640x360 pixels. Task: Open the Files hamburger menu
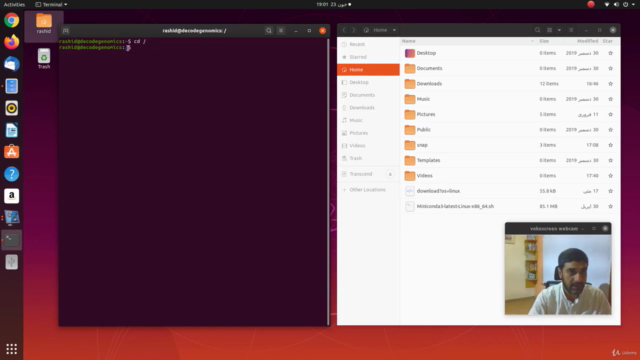(x=571, y=30)
